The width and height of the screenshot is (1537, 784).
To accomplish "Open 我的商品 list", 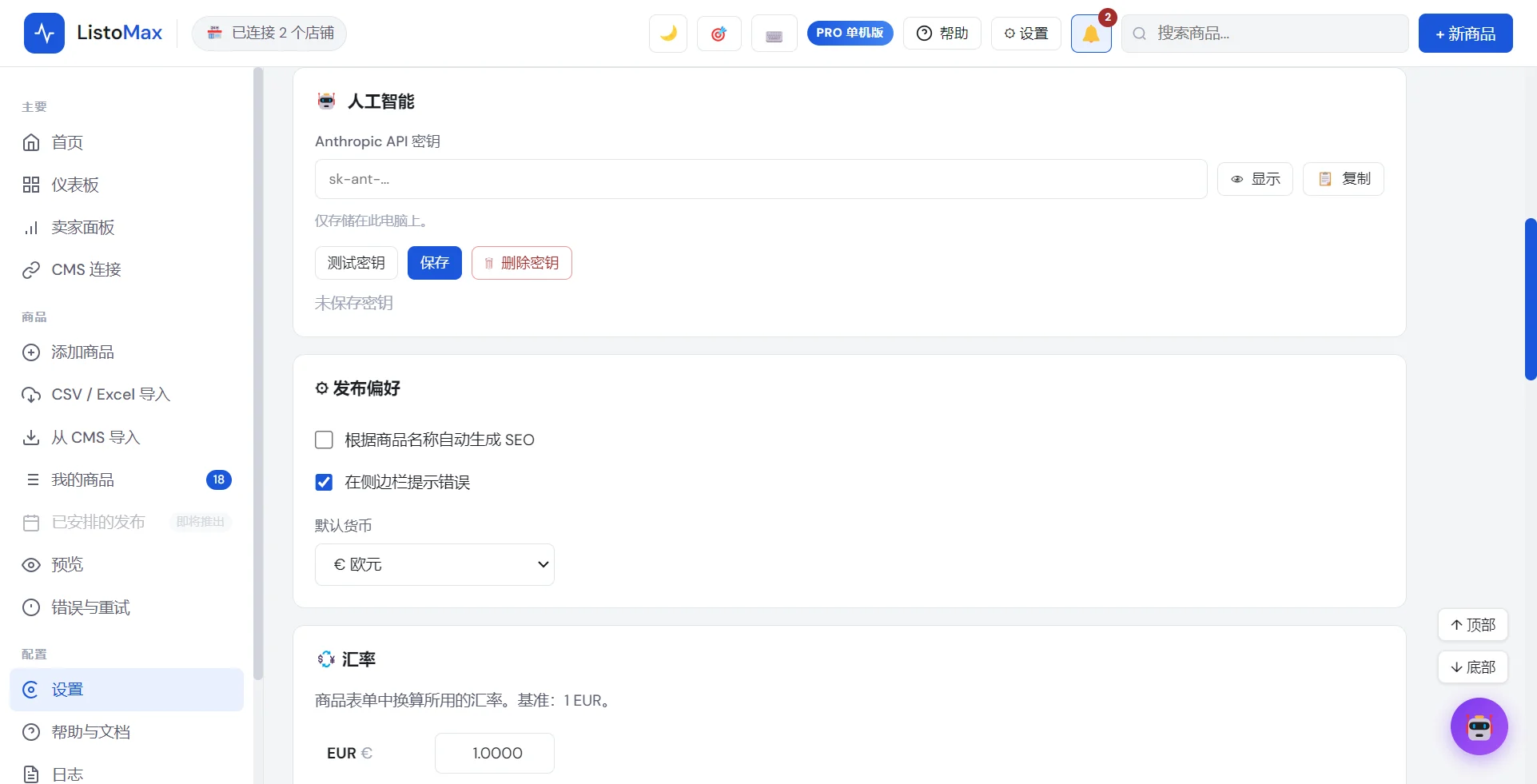I will pyautogui.click(x=126, y=480).
